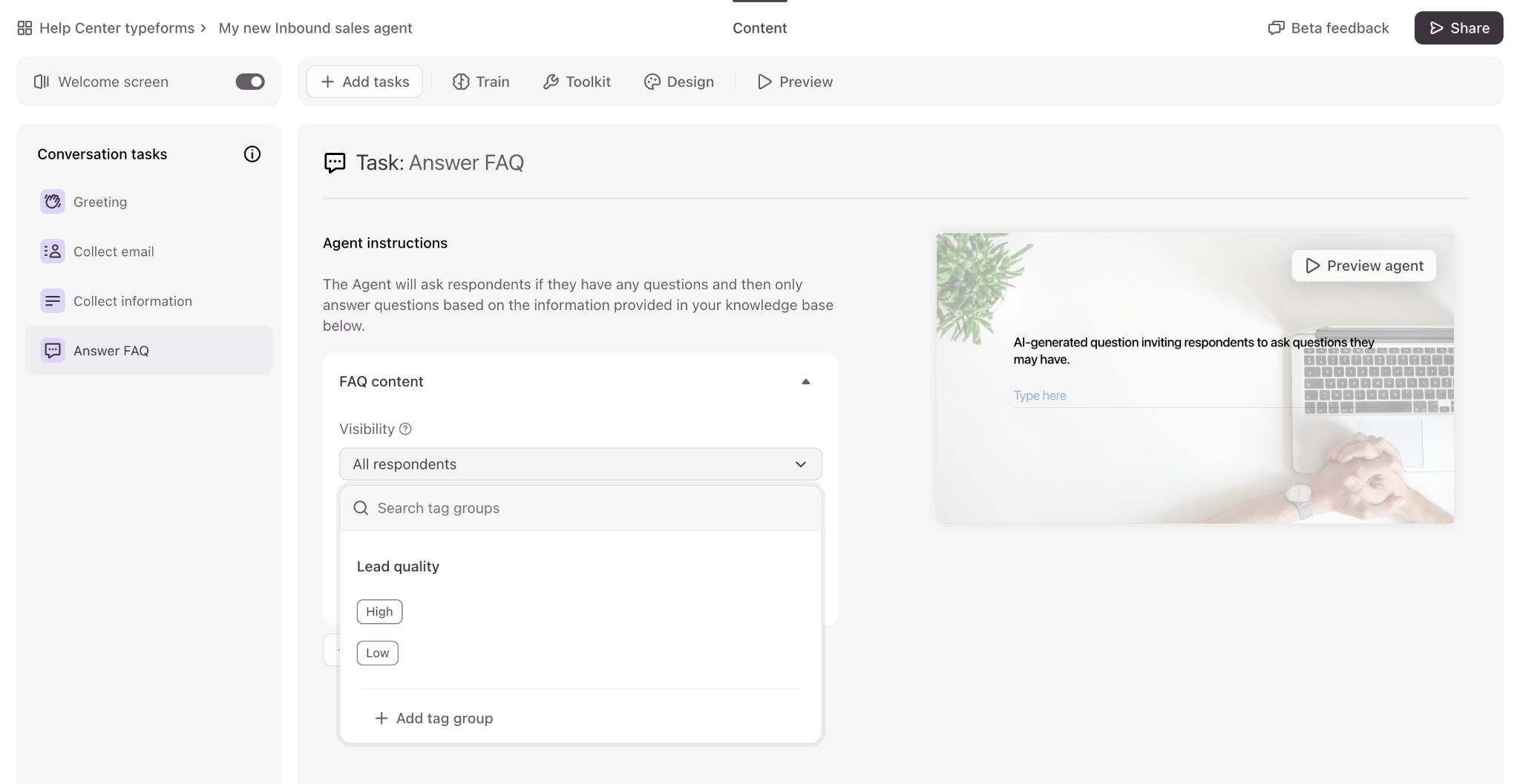Click the Share button
Viewport: 1520px width, 784px height.
1458,28
